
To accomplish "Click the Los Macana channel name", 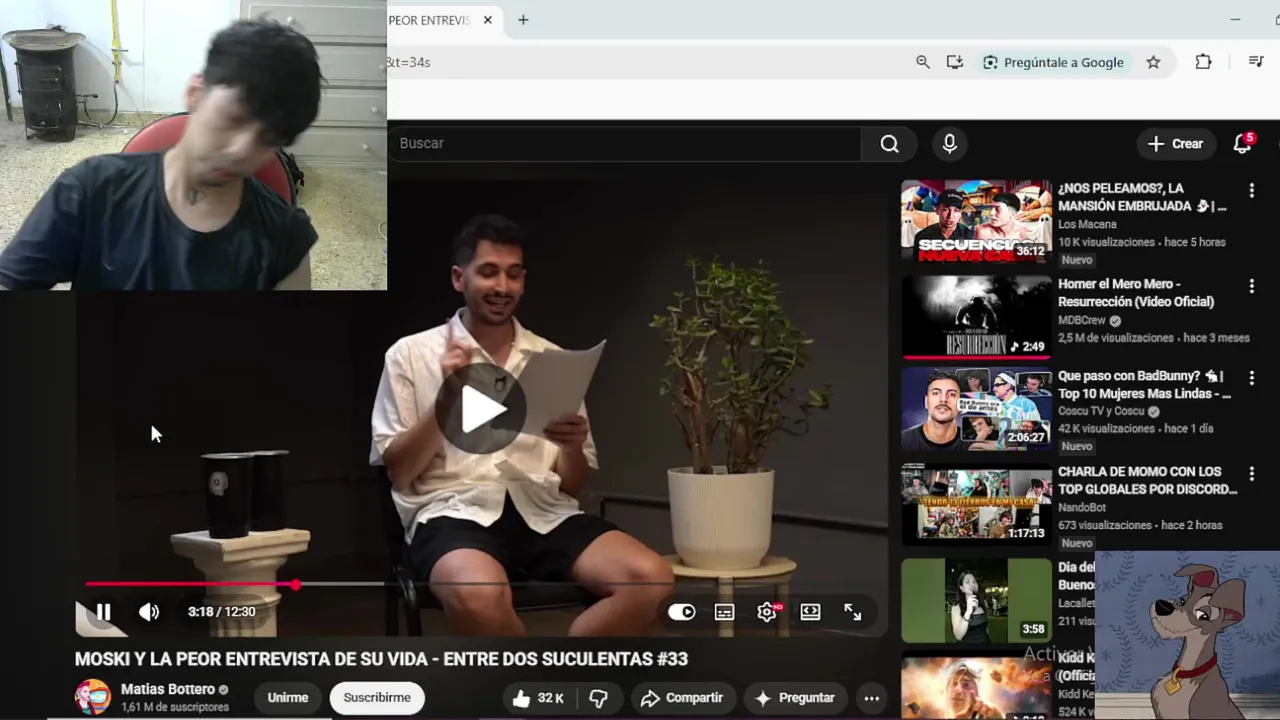I will coord(1087,224).
